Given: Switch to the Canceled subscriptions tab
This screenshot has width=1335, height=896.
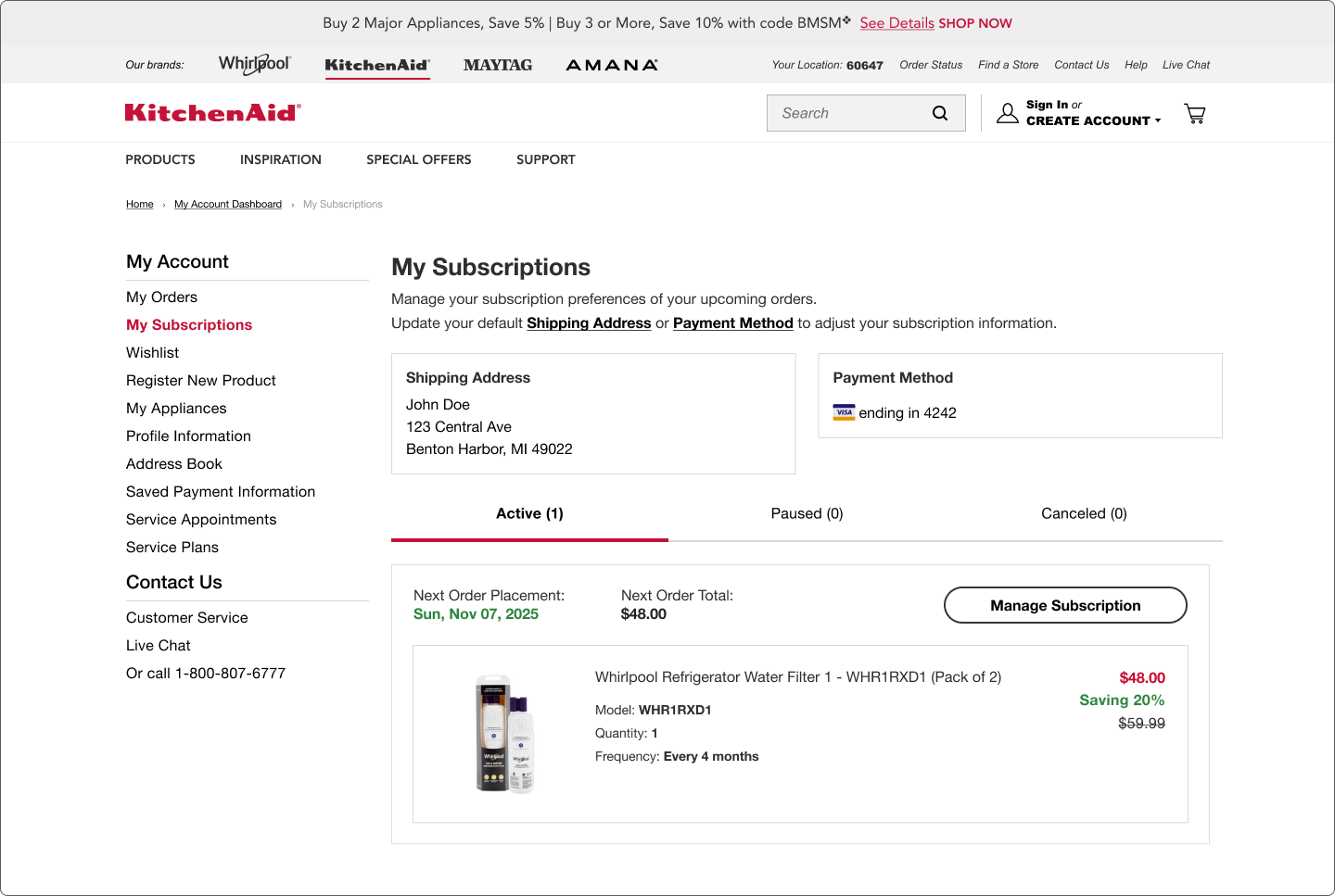Looking at the screenshot, I should 1084,513.
